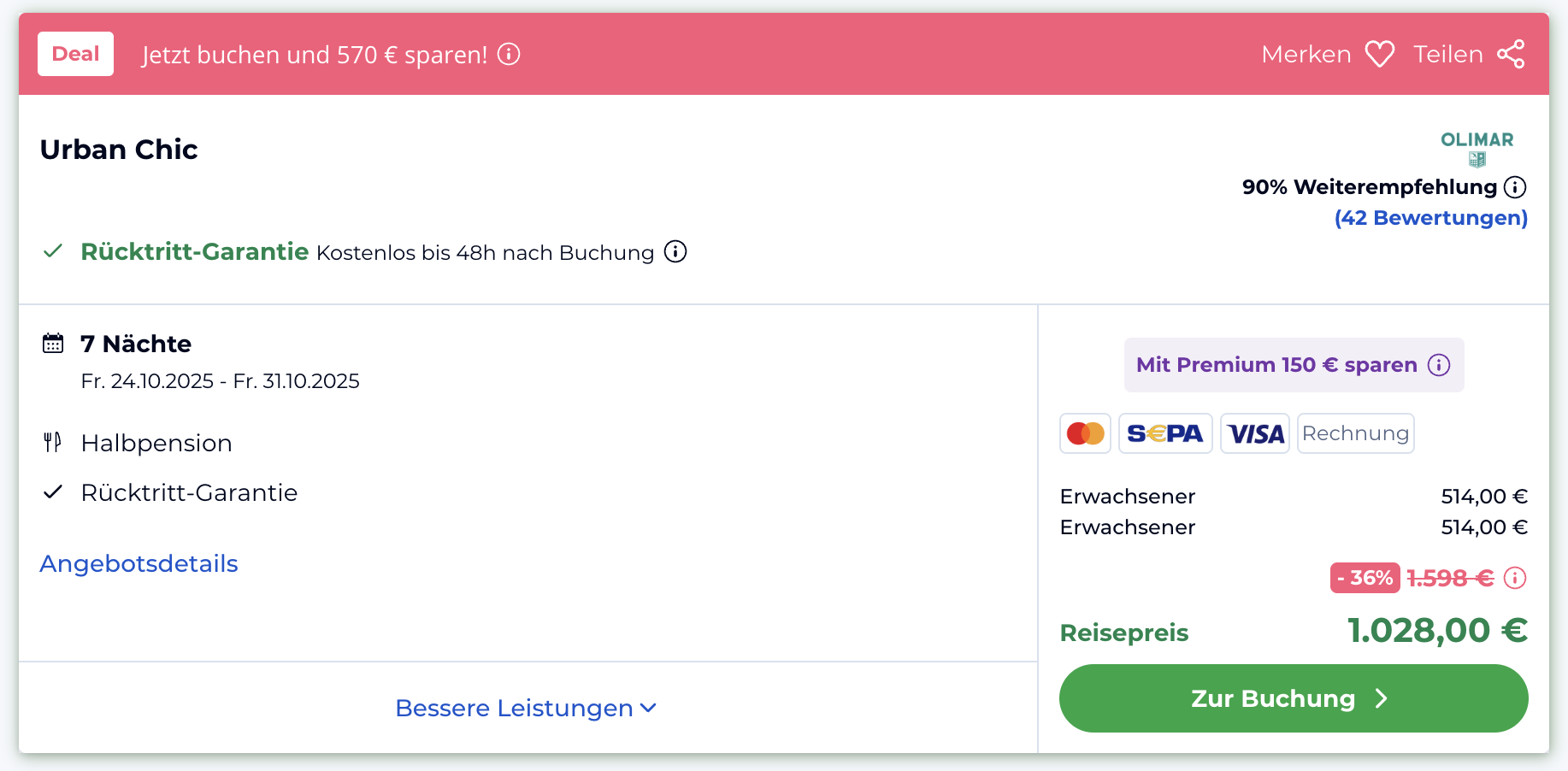Click the Mit Premium 150 € sparen badge
The height and width of the screenshot is (771, 1568).
click(1276, 365)
